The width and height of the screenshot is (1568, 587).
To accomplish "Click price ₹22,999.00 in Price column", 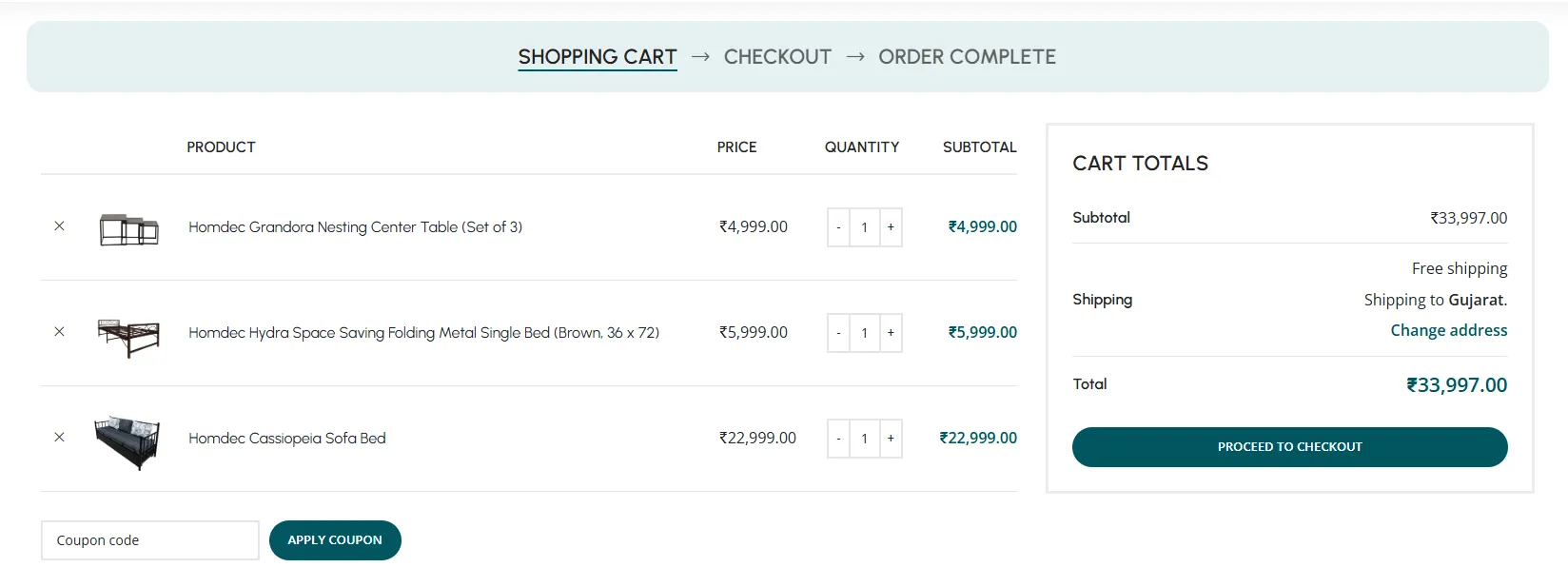I will [x=757, y=438].
